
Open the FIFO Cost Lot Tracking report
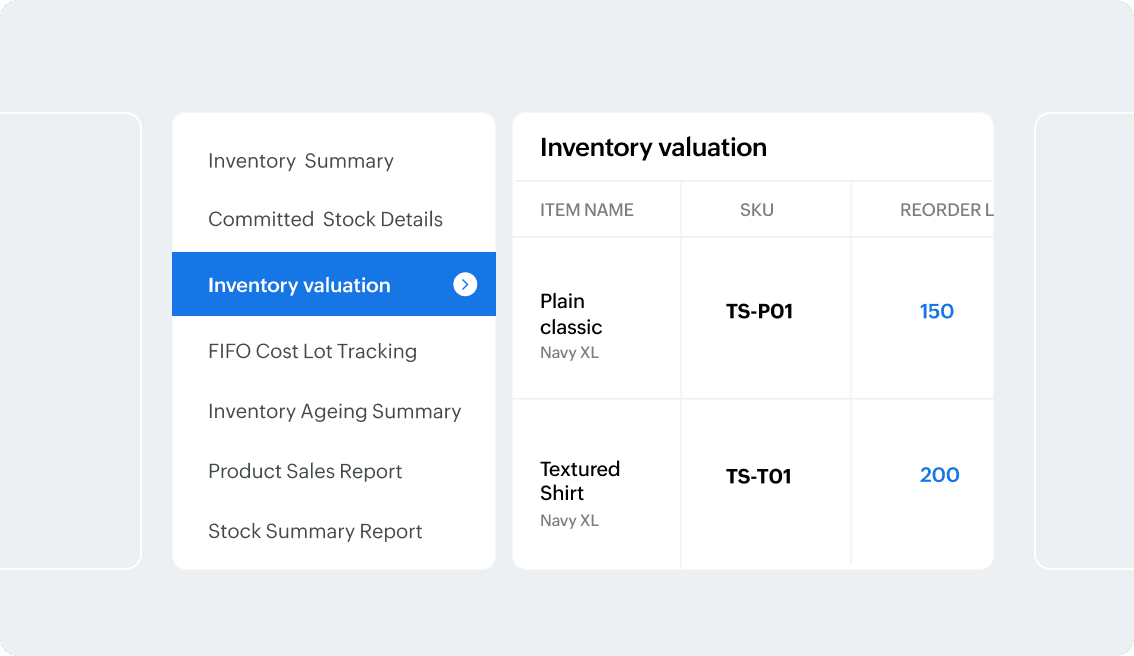[312, 351]
